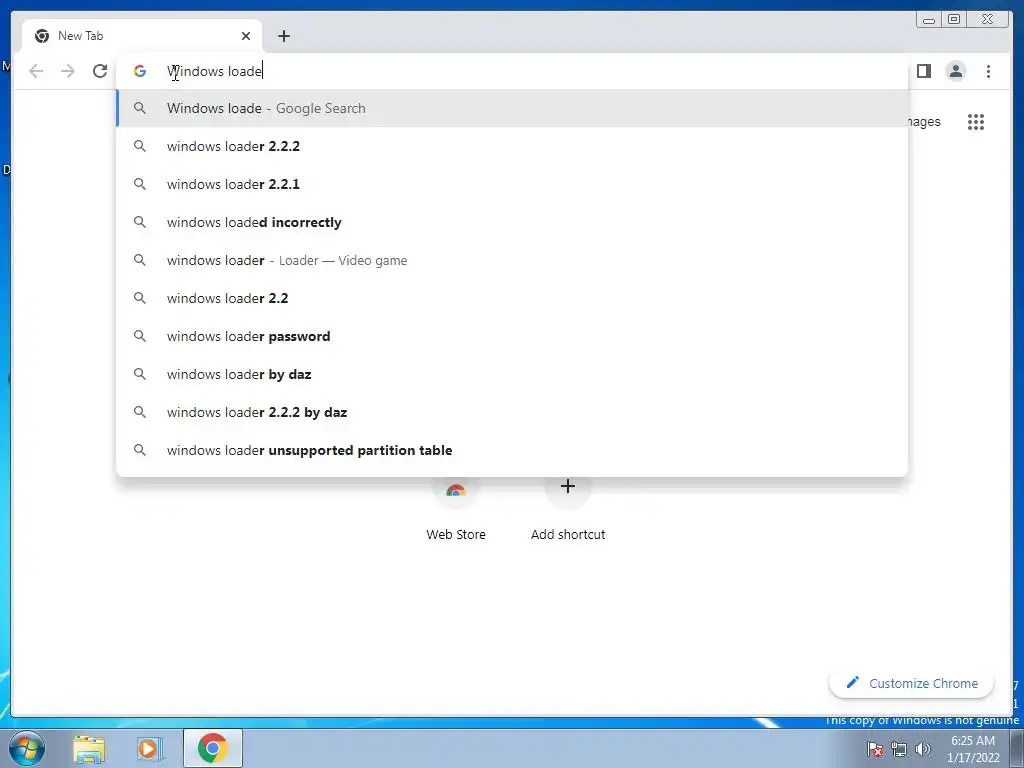Viewport: 1024px width, 768px height.
Task: Choose suggestion 'windows loader 2.2'
Action: [512, 298]
